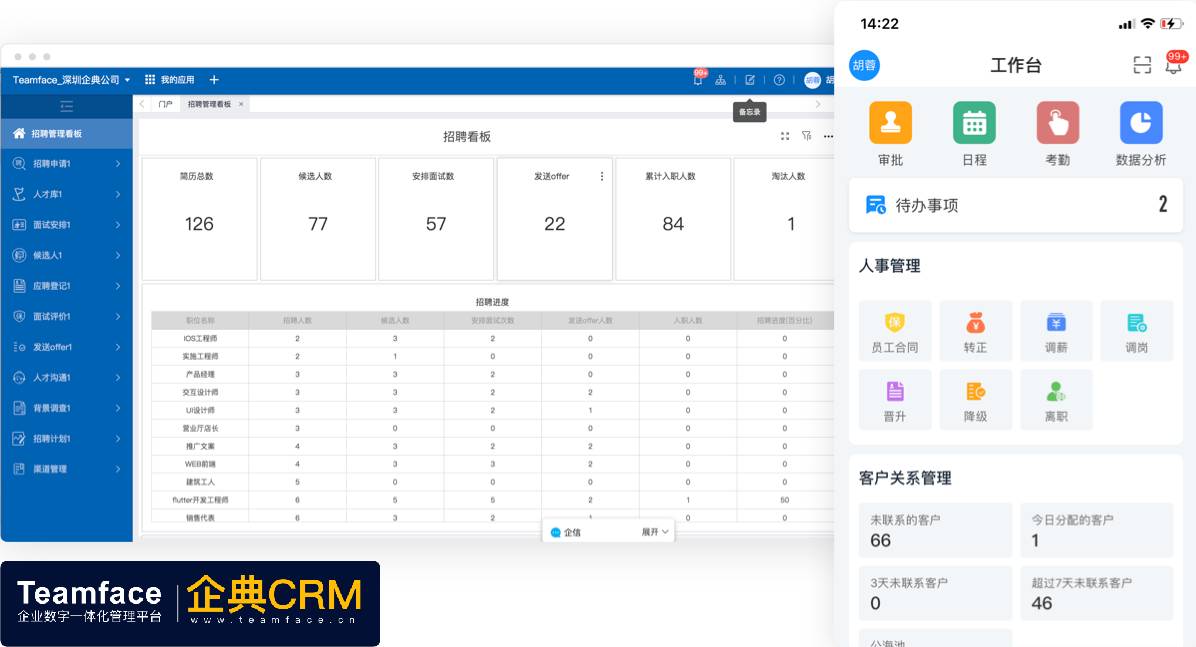Open the Teamface_深圳企典公司 company dropdown
The width and height of the screenshot is (1196, 647).
(x=71, y=79)
